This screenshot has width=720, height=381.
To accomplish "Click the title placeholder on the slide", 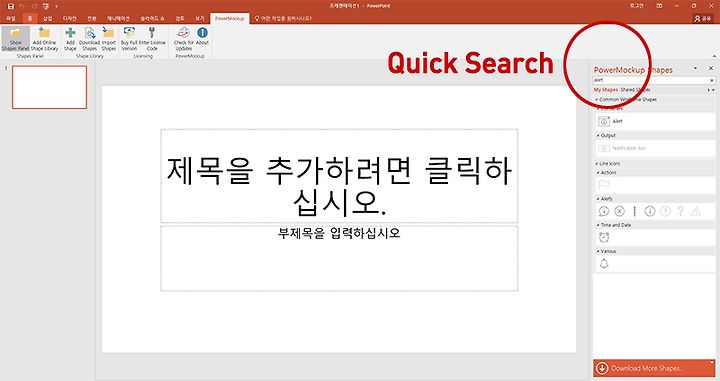I will 339,176.
